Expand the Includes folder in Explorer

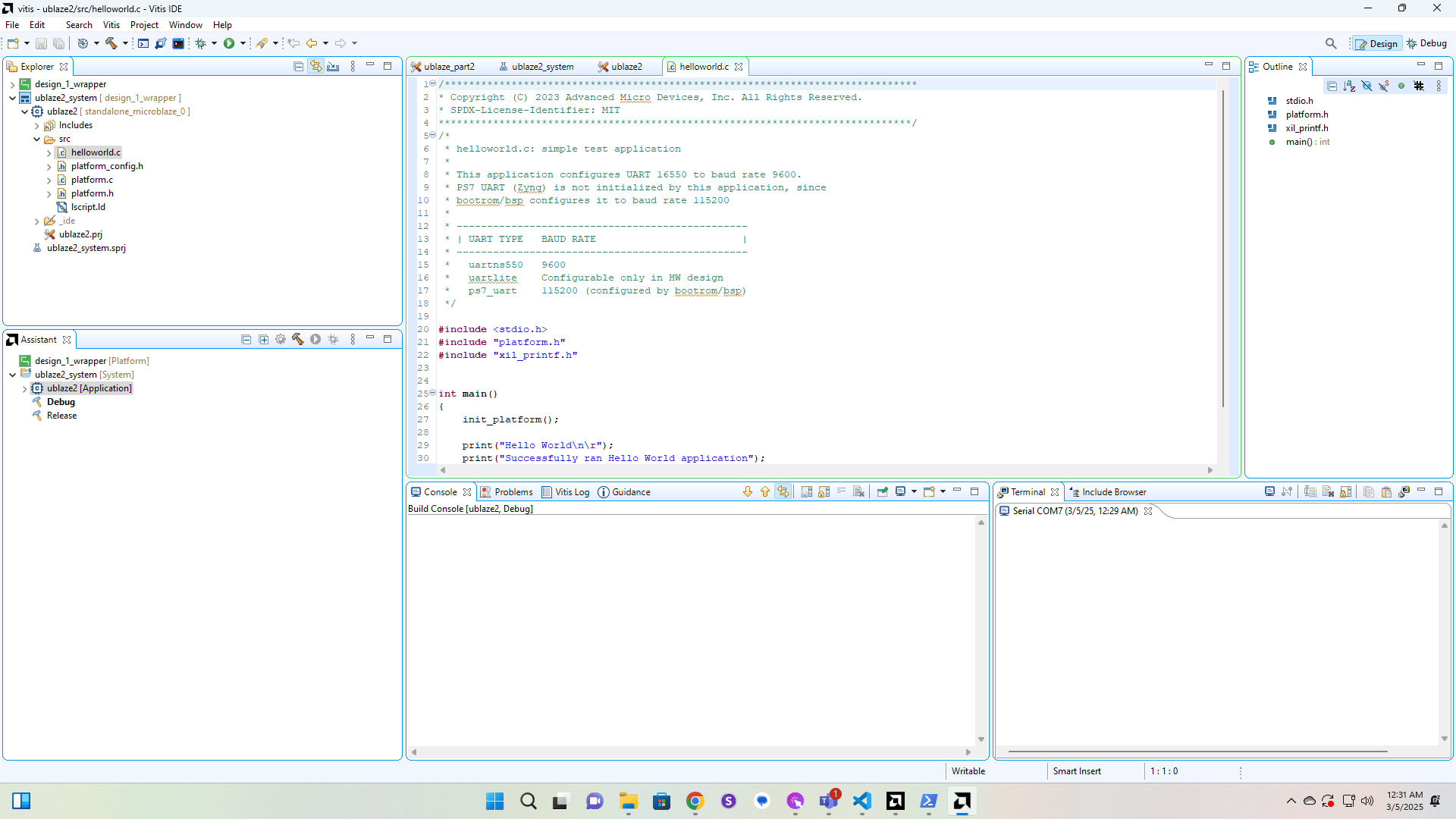36,126
